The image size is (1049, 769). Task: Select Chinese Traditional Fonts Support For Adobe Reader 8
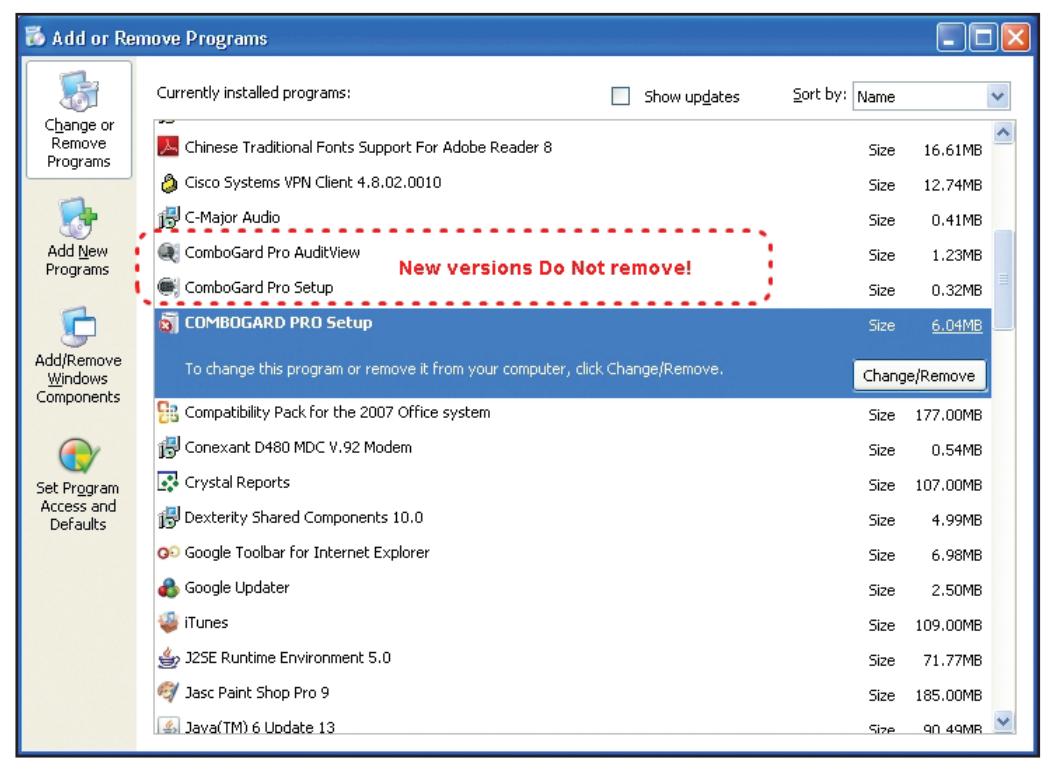pos(573,147)
